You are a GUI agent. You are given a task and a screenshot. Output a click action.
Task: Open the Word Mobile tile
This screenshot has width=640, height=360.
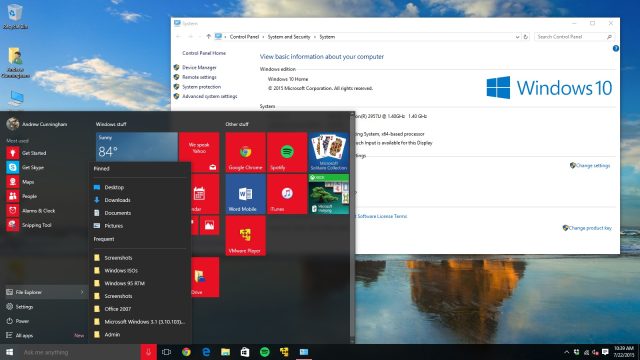click(x=245, y=194)
